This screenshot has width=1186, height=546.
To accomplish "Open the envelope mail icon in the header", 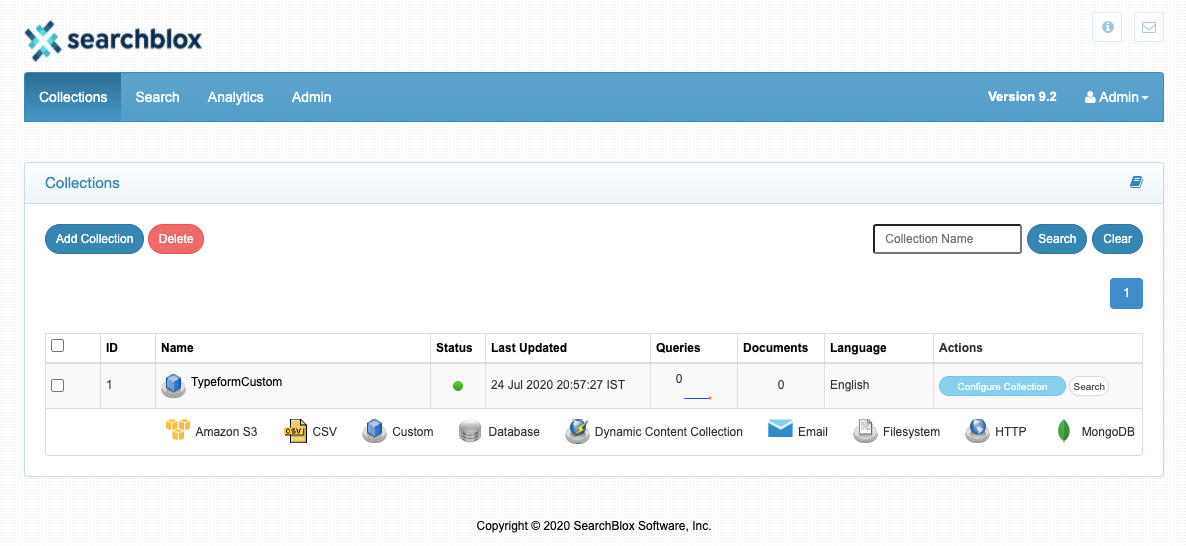I will pos(1149,27).
